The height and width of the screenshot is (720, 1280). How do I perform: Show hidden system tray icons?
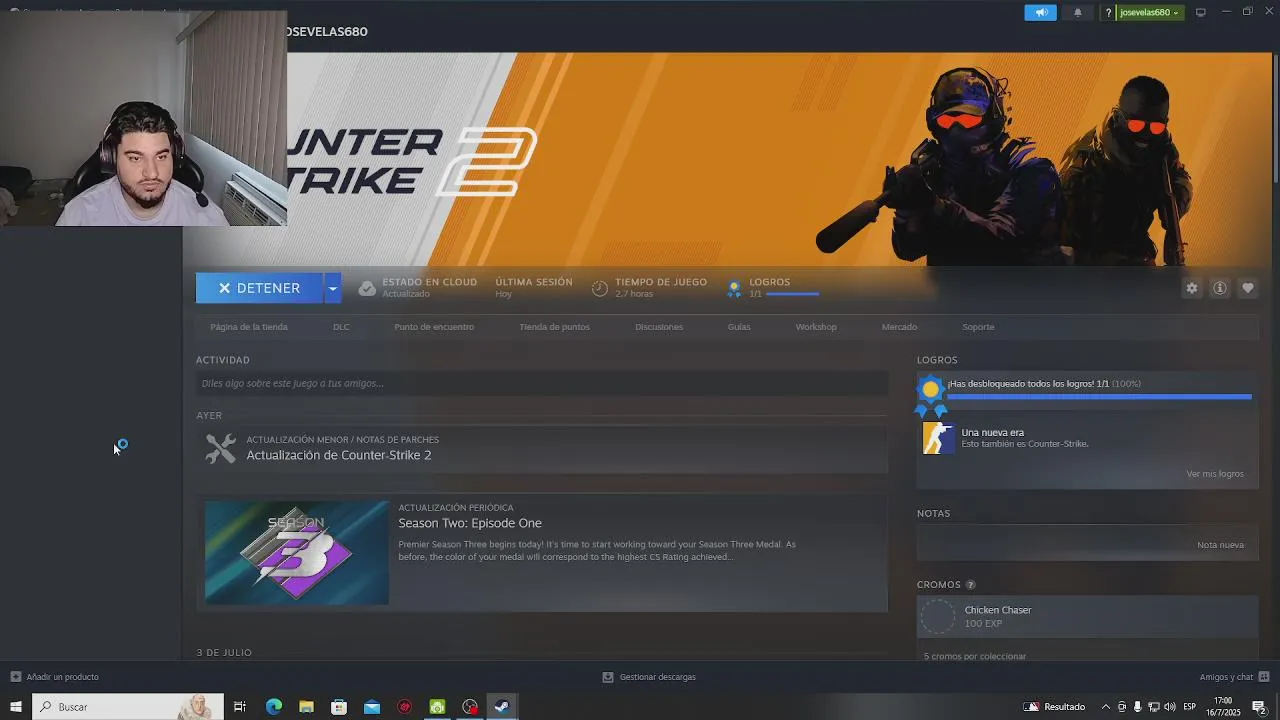tap(1105, 707)
